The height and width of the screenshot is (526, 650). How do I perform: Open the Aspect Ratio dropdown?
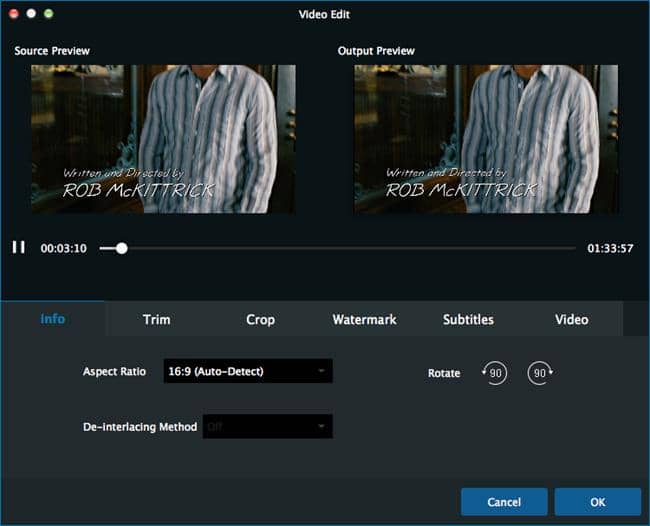(x=248, y=371)
